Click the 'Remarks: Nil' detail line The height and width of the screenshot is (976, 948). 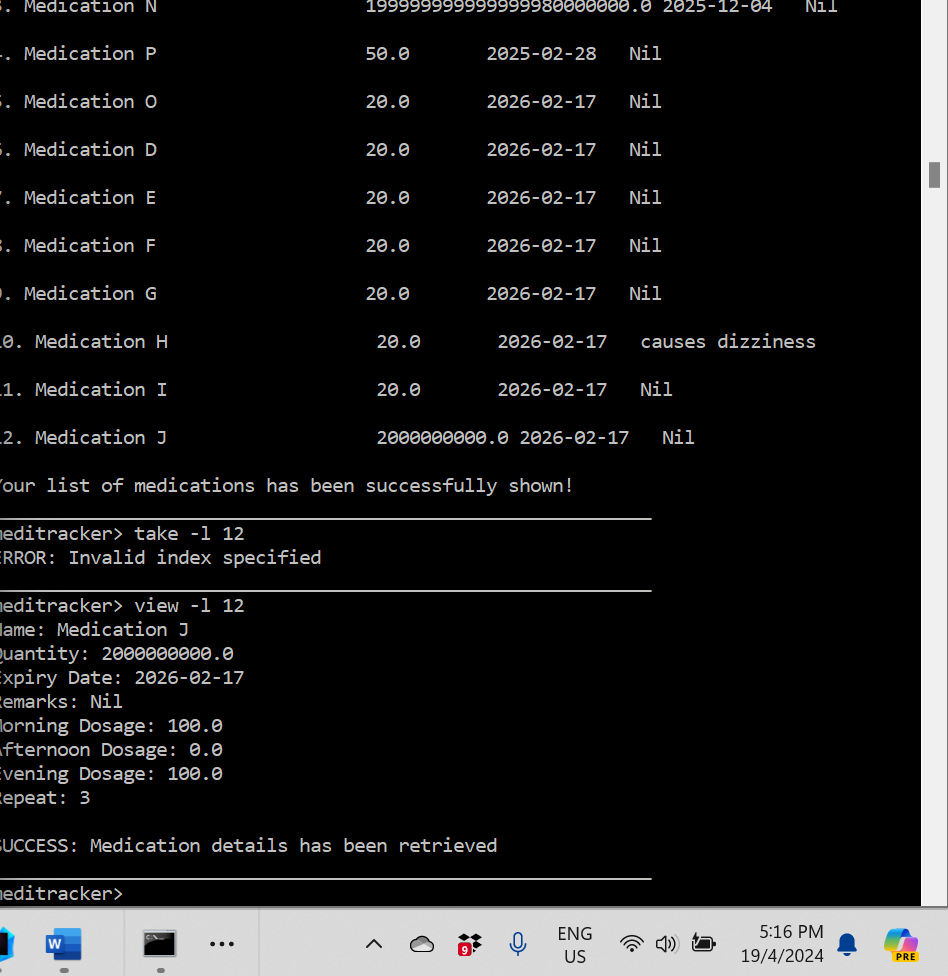pyautogui.click(x=61, y=702)
